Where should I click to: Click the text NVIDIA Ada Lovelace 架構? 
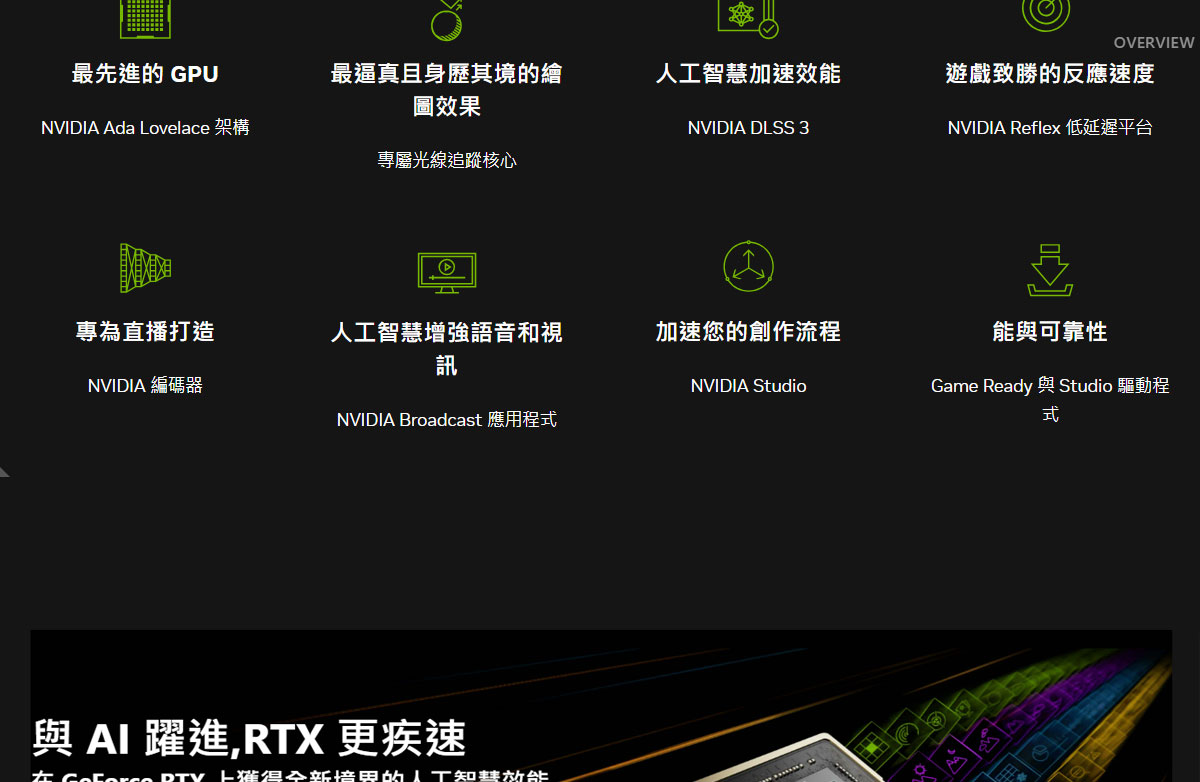pos(145,128)
